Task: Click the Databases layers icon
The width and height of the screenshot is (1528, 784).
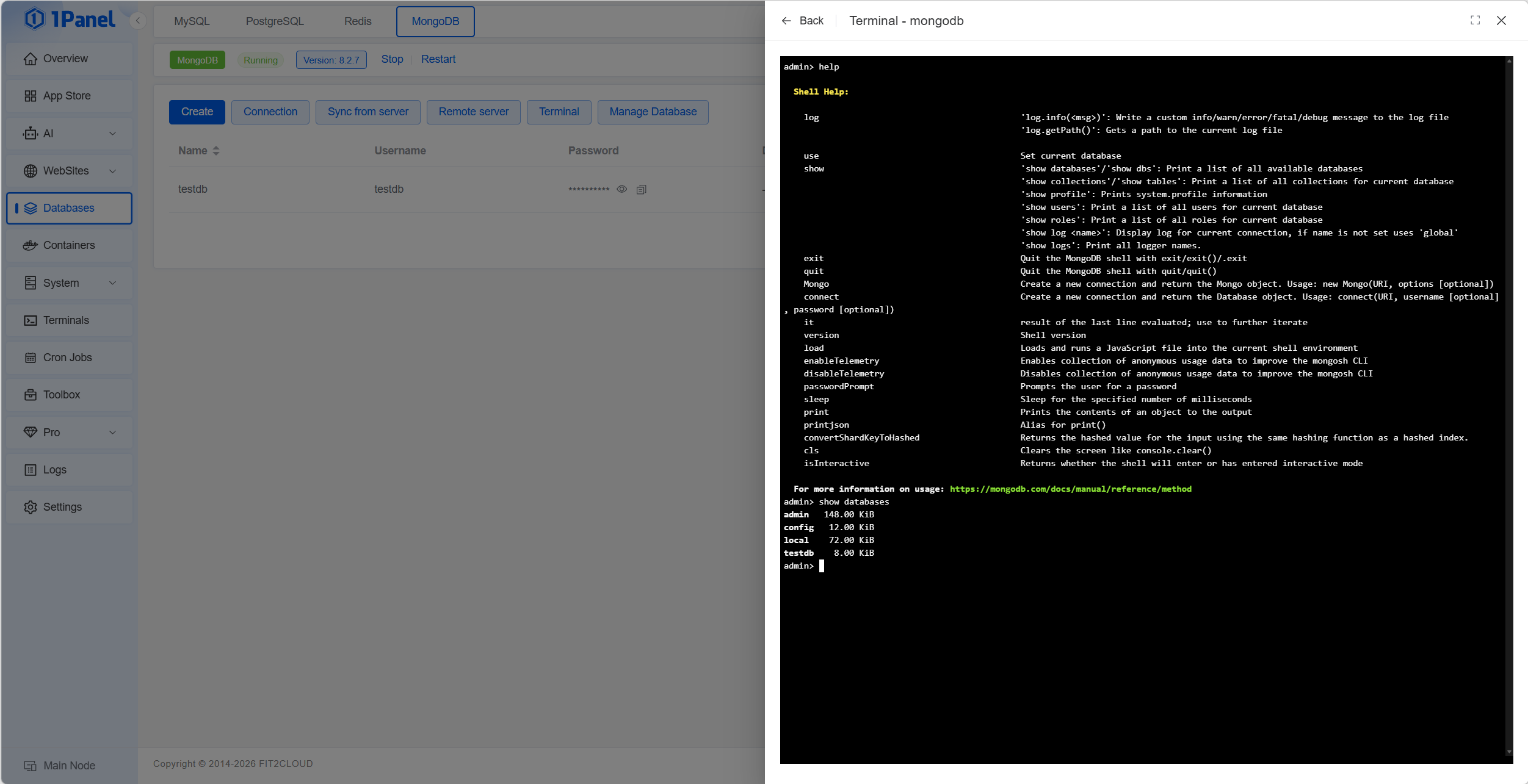Action: coord(31,208)
